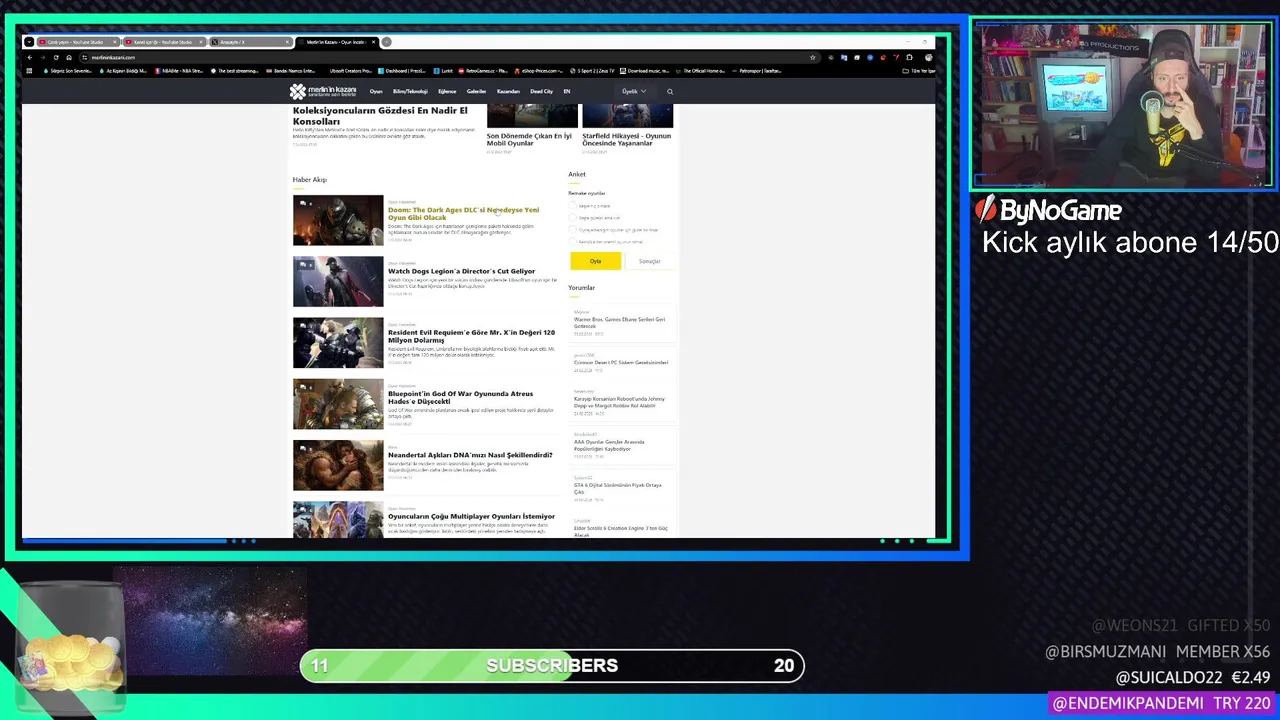
Task: Click the Merlin'in Kazanı logo
Action: click(x=323, y=91)
